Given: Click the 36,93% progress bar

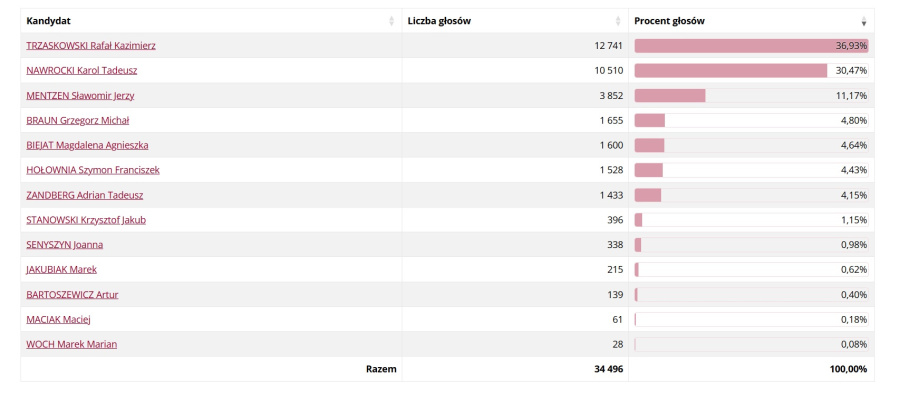Looking at the screenshot, I should [x=751, y=46].
